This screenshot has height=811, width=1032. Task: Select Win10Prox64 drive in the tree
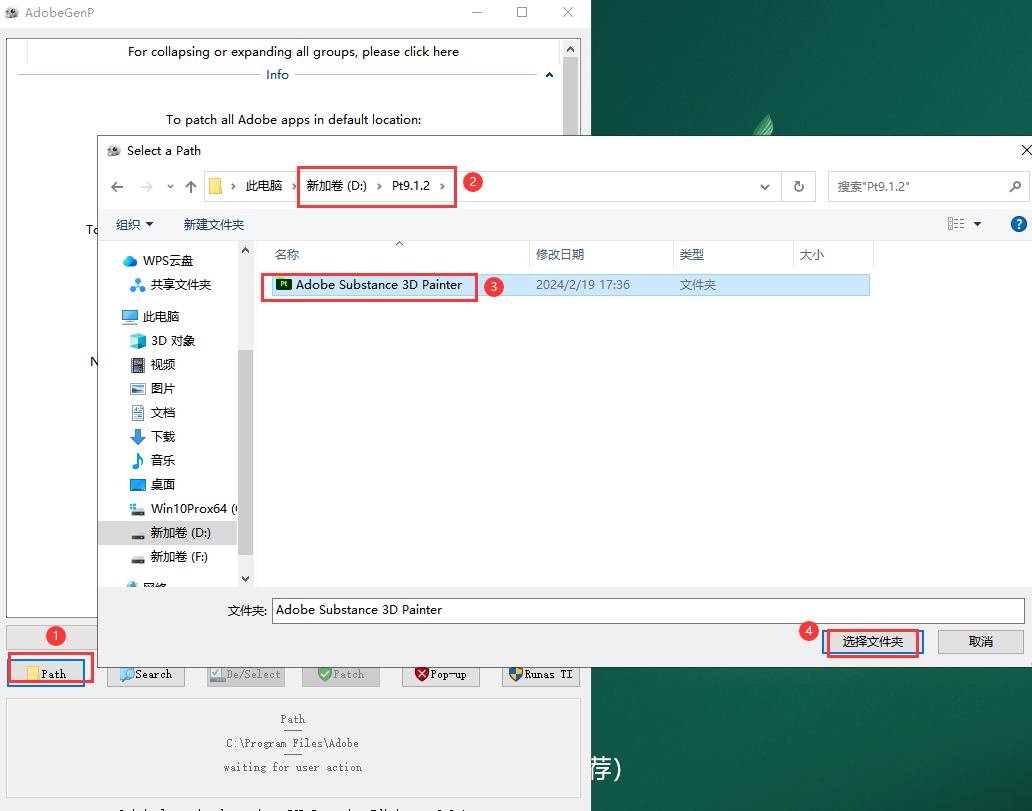click(x=183, y=508)
